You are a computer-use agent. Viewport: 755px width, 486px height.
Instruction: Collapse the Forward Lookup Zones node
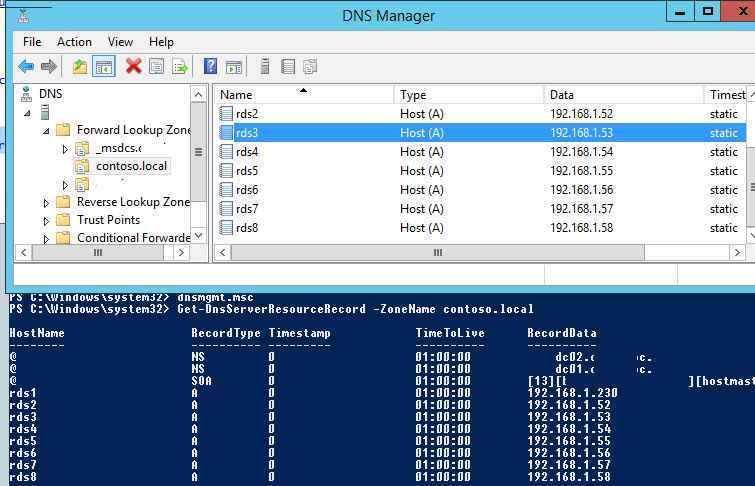click(x=46, y=131)
